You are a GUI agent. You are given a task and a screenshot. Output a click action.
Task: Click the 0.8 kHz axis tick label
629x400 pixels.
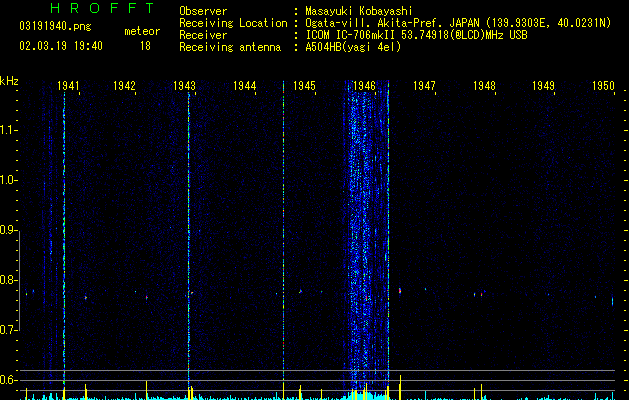coord(8,280)
